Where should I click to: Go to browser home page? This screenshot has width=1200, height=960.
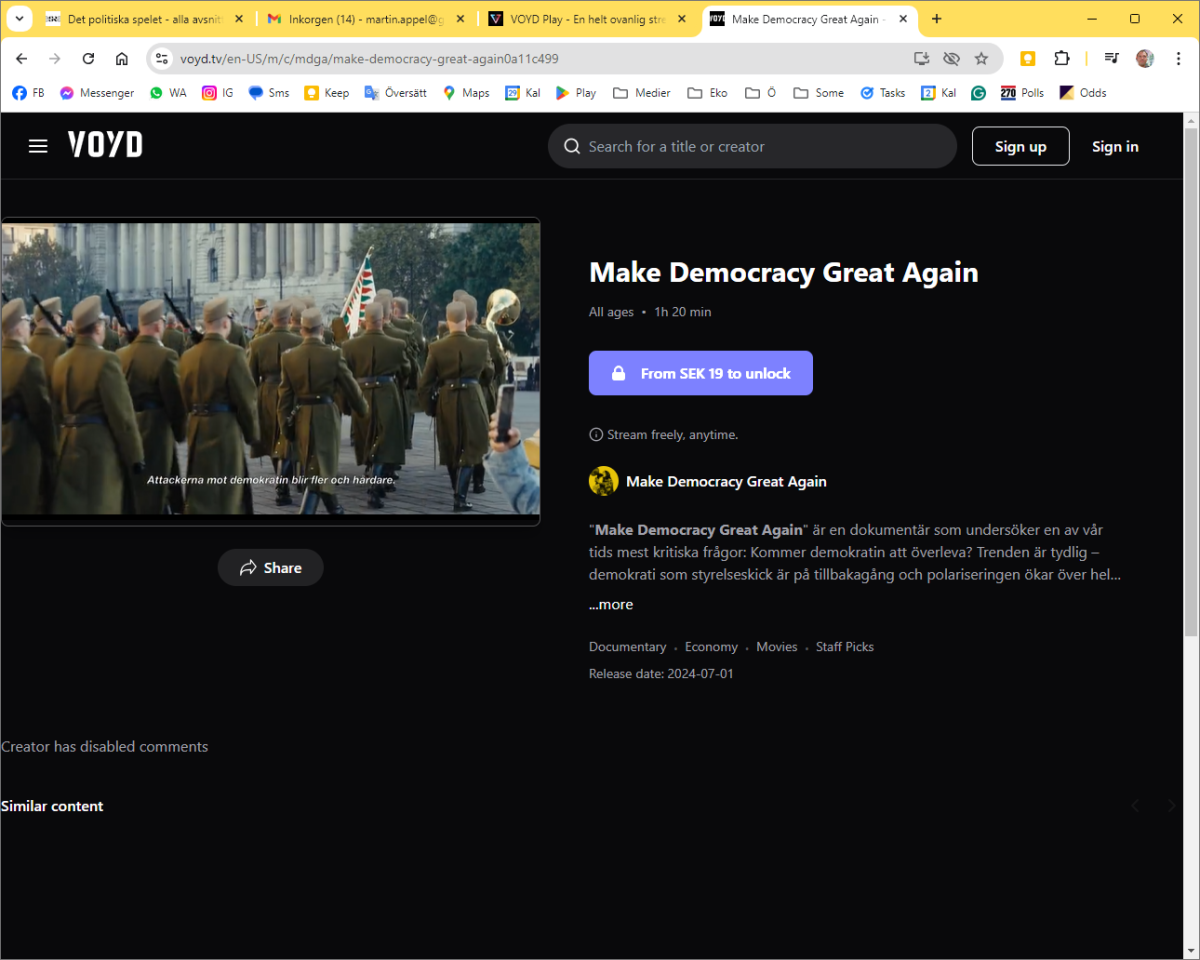(x=121, y=59)
